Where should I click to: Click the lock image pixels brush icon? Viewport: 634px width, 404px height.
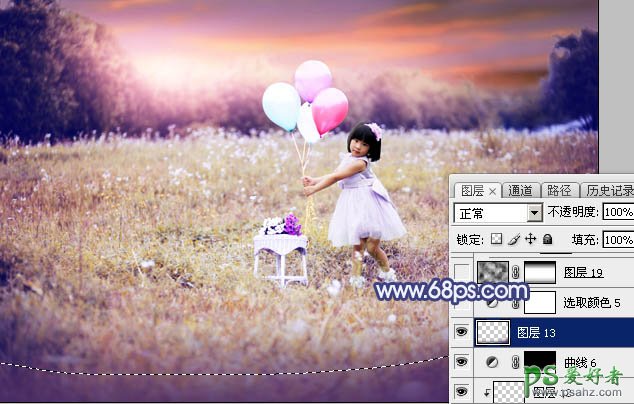coord(512,240)
